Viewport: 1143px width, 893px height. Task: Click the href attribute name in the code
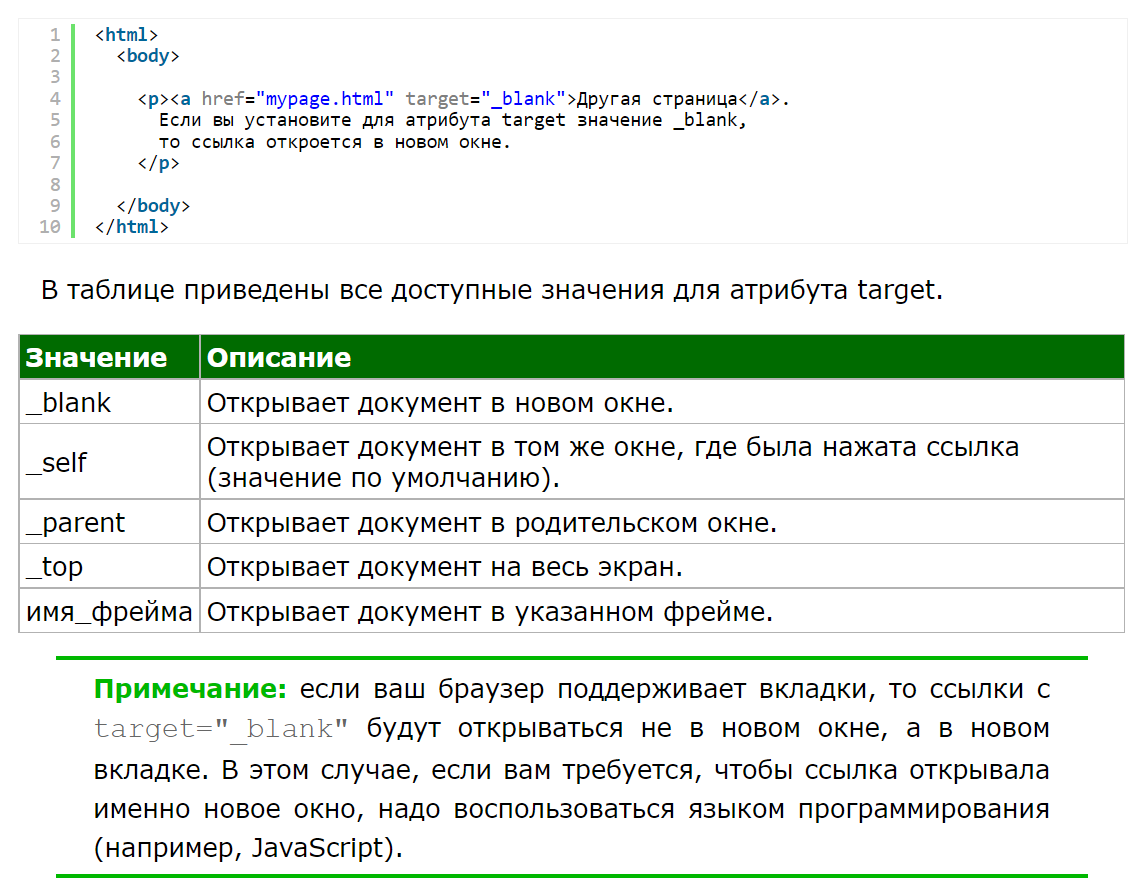(223, 98)
